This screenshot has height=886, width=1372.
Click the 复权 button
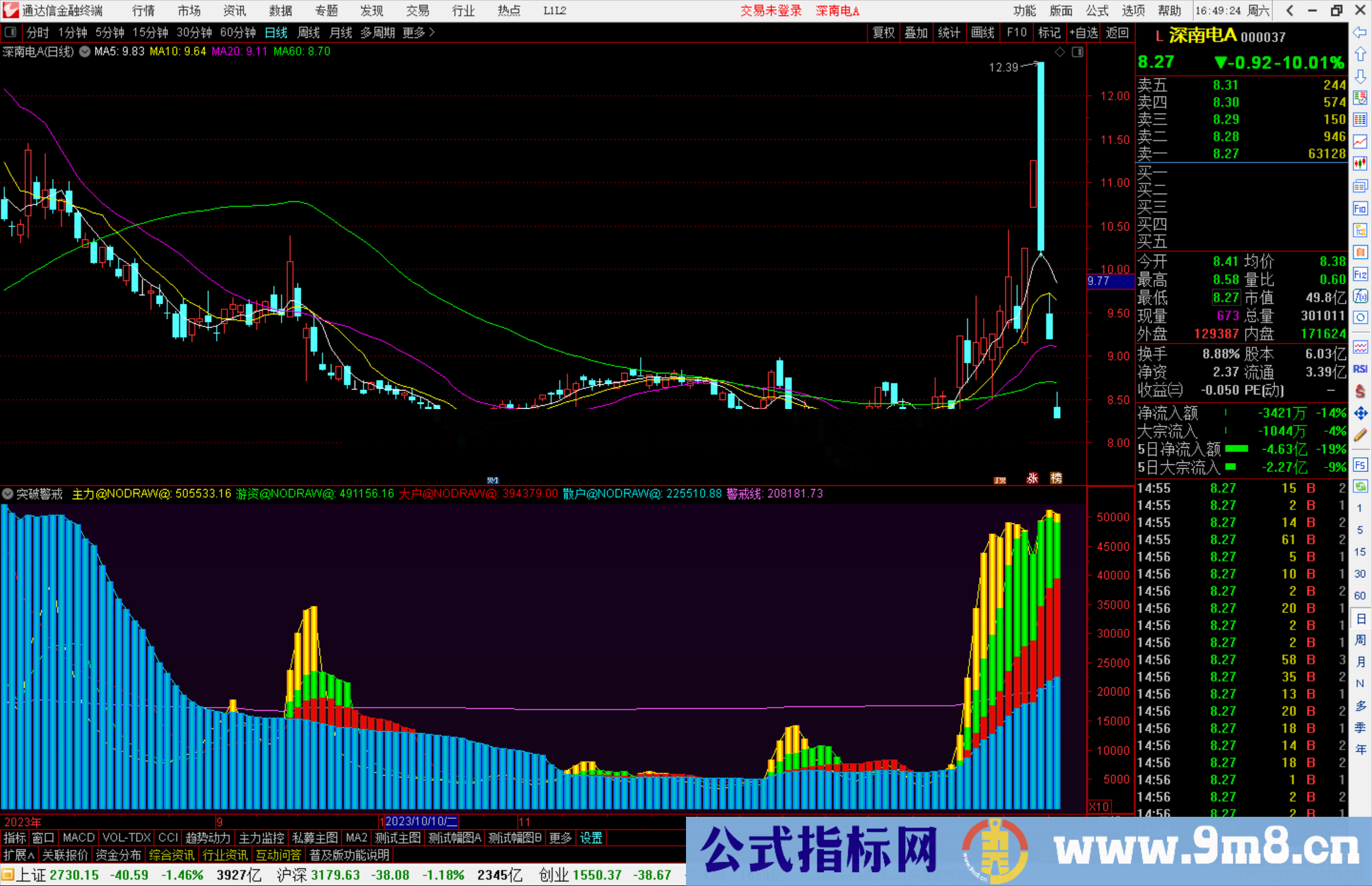(884, 32)
